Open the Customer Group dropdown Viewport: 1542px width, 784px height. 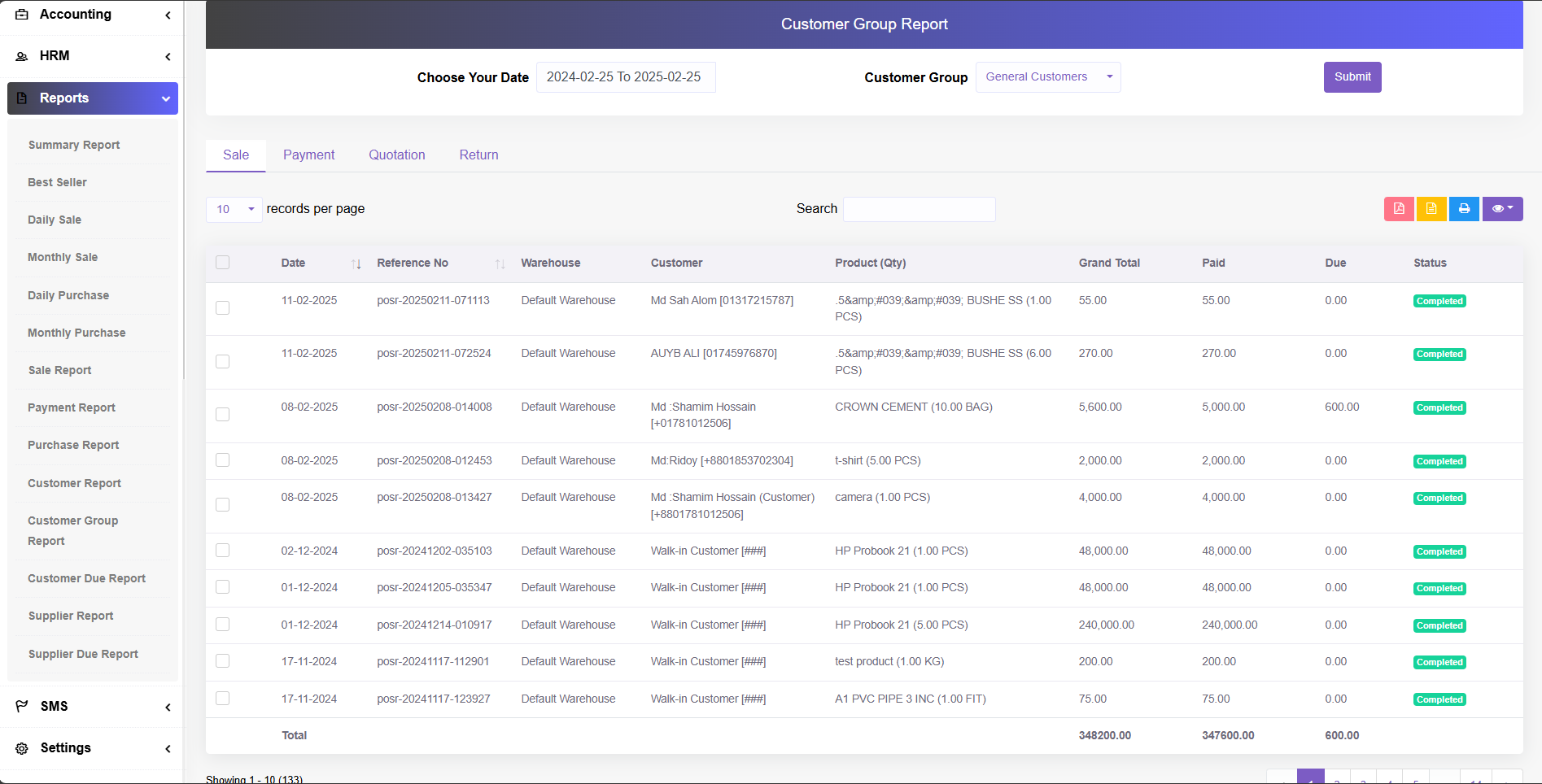point(1047,77)
